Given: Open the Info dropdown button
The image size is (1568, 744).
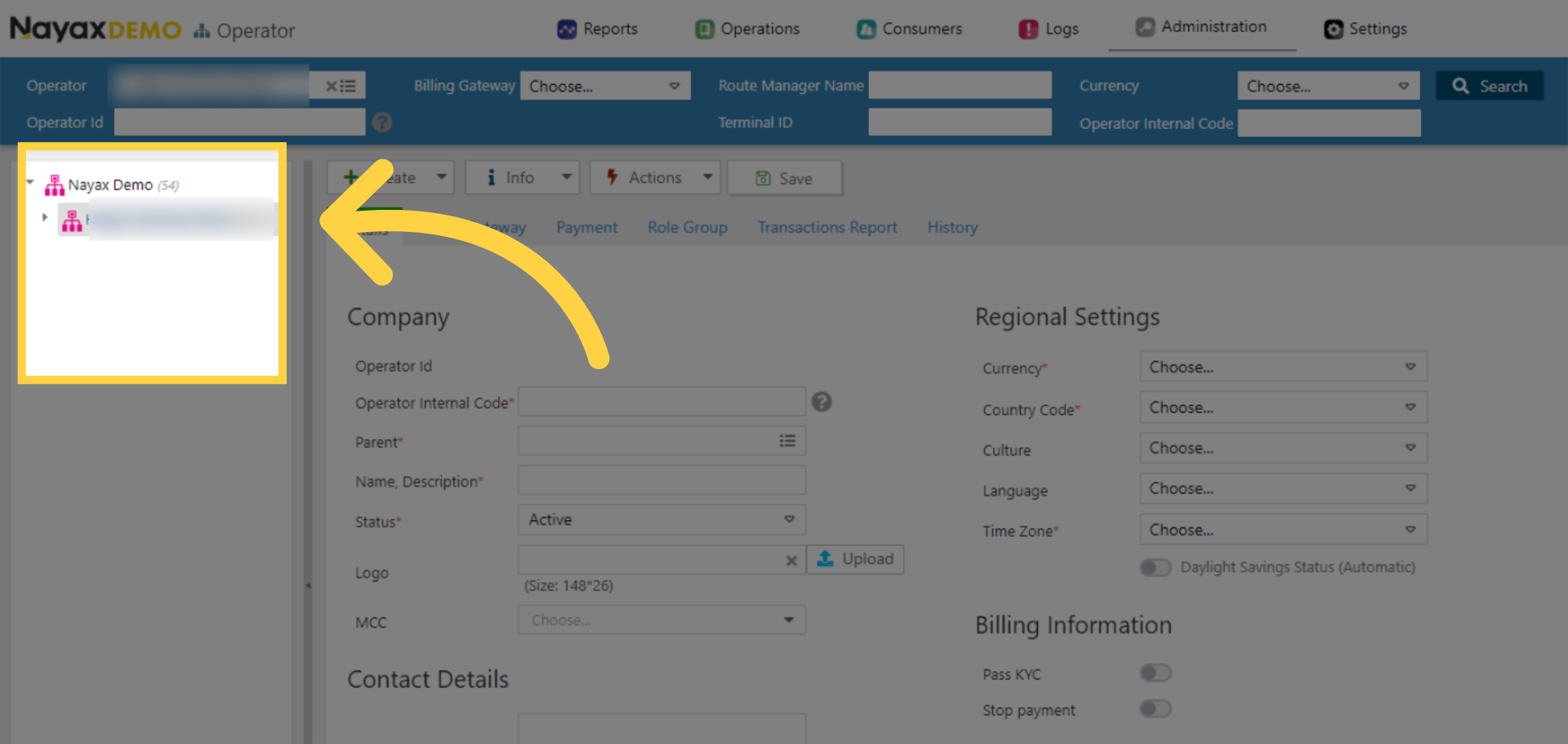Looking at the screenshot, I should (x=522, y=177).
